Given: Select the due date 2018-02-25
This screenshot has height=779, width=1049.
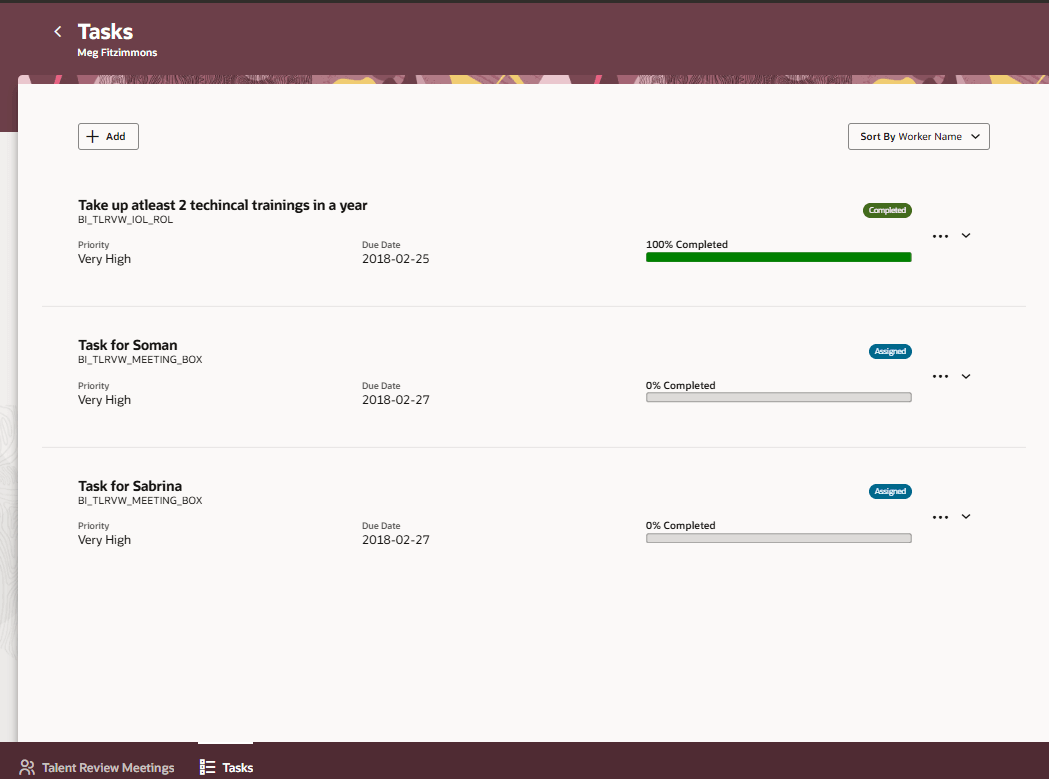Looking at the screenshot, I should (395, 259).
